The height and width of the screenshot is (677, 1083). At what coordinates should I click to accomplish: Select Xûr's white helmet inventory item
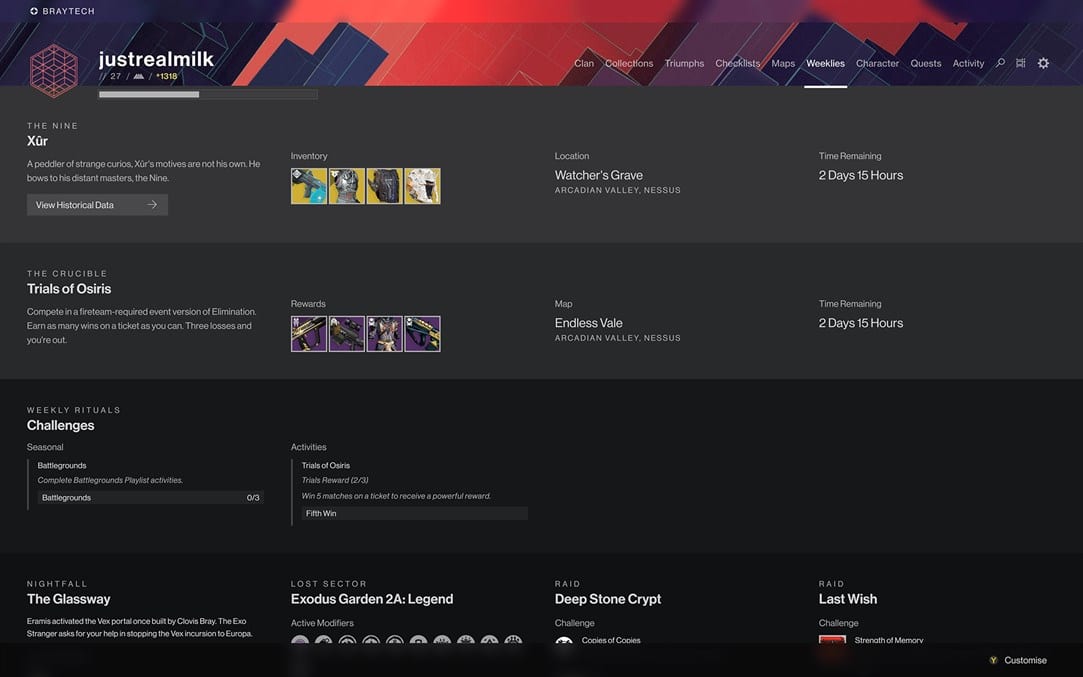point(422,186)
